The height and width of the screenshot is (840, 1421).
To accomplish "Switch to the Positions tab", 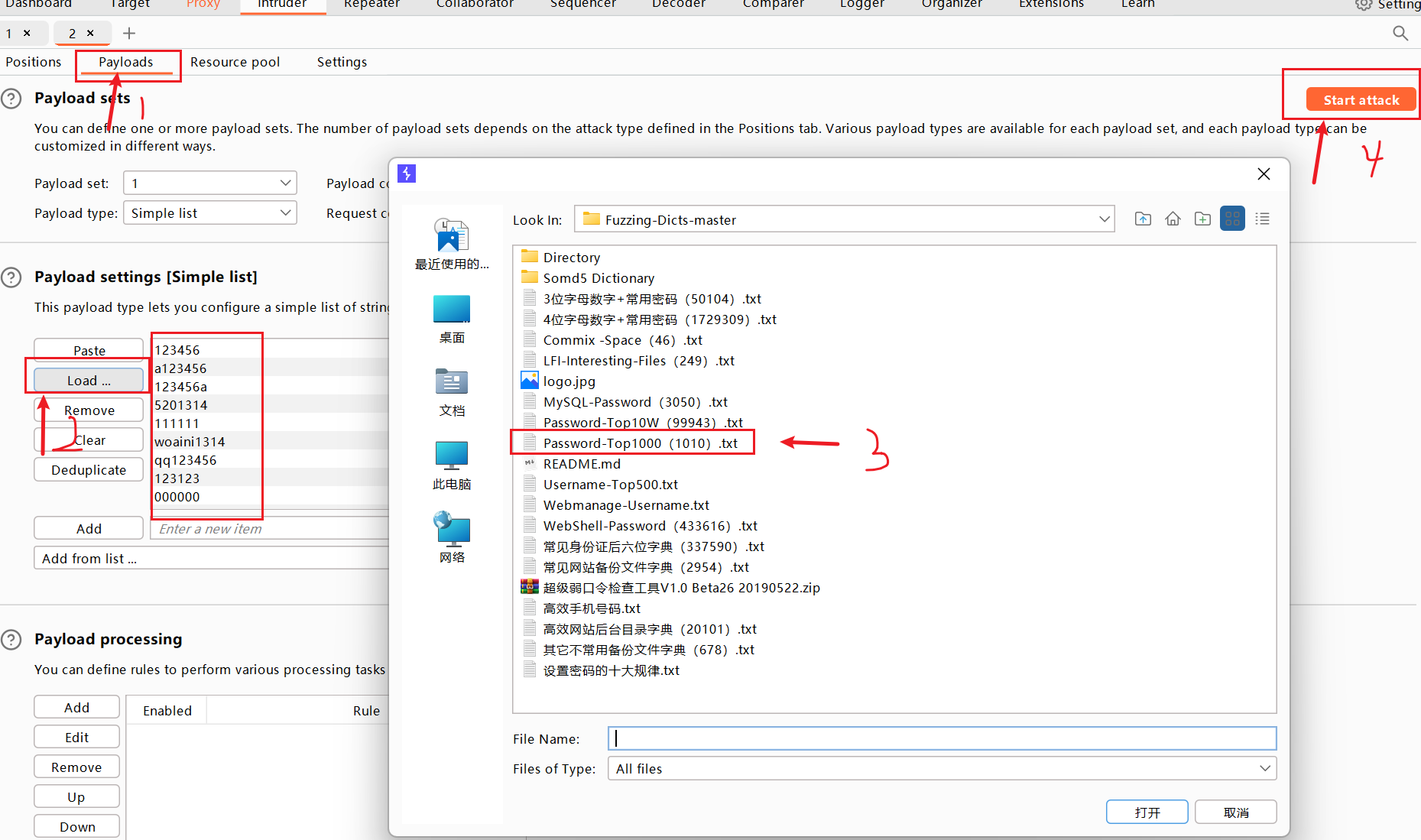I will click(x=34, y=62).
